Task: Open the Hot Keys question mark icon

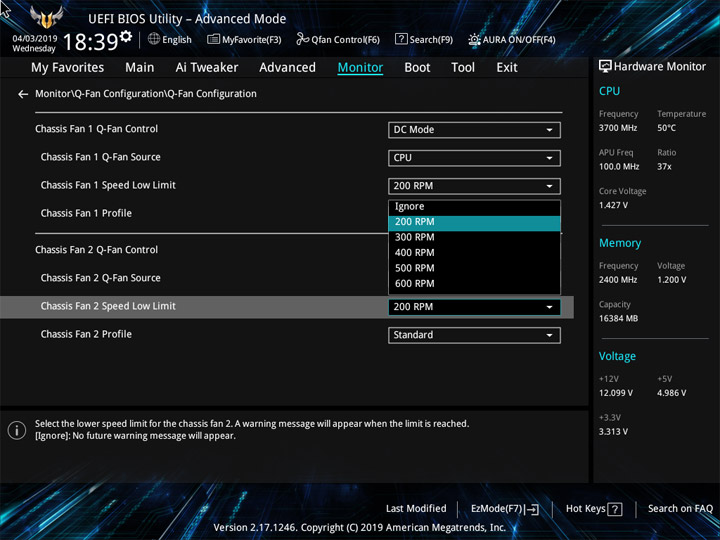Action: pos(614,509)
